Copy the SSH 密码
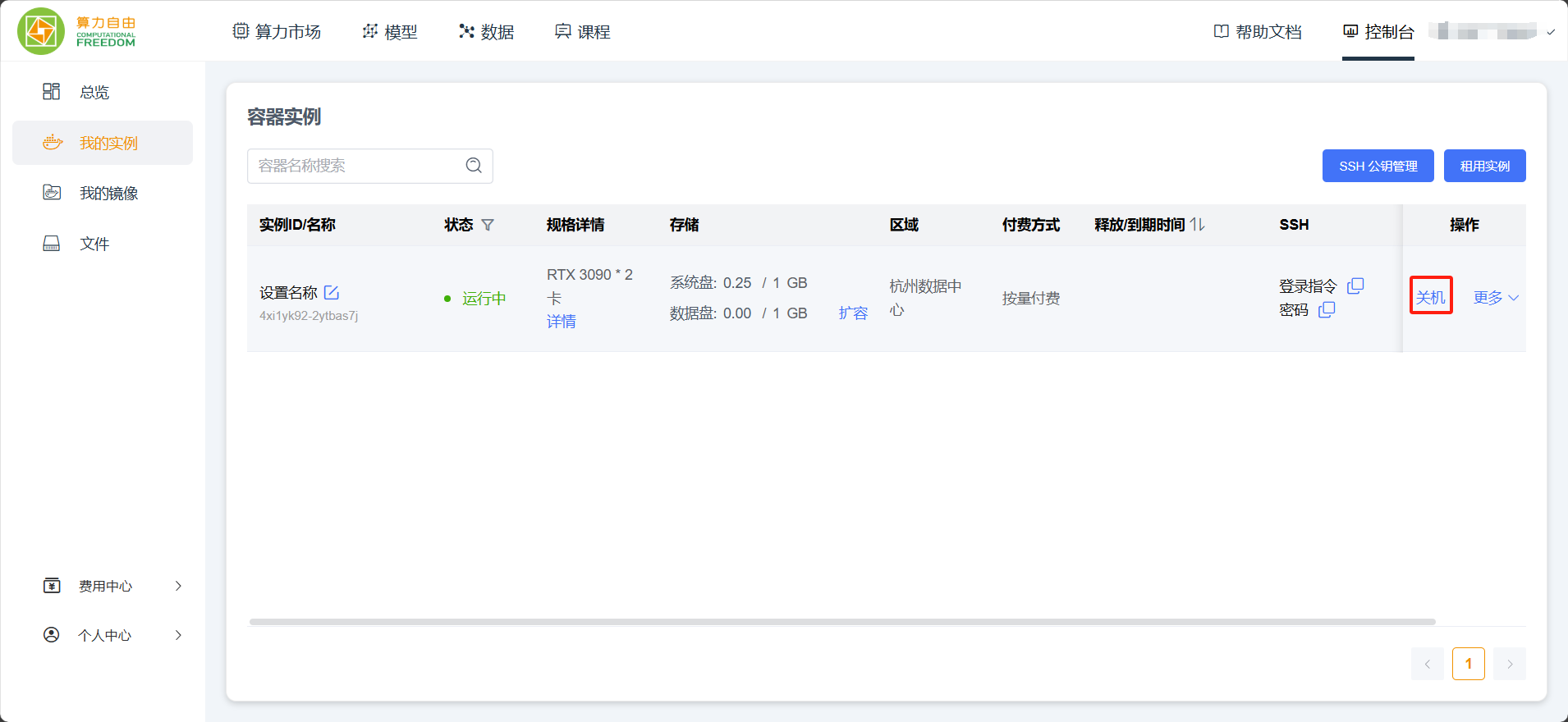 click(1327, 309)
